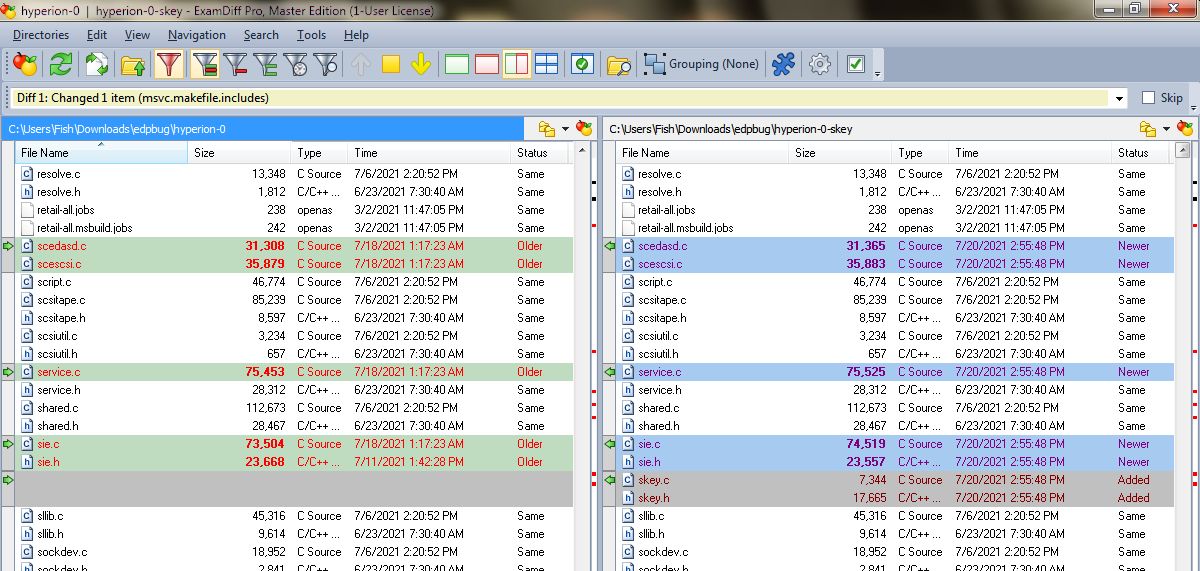Click the right pane browse folder icon
The width and height of the screenshot is (1200, 571).
pyautogui.click(x=1148, y=129)
